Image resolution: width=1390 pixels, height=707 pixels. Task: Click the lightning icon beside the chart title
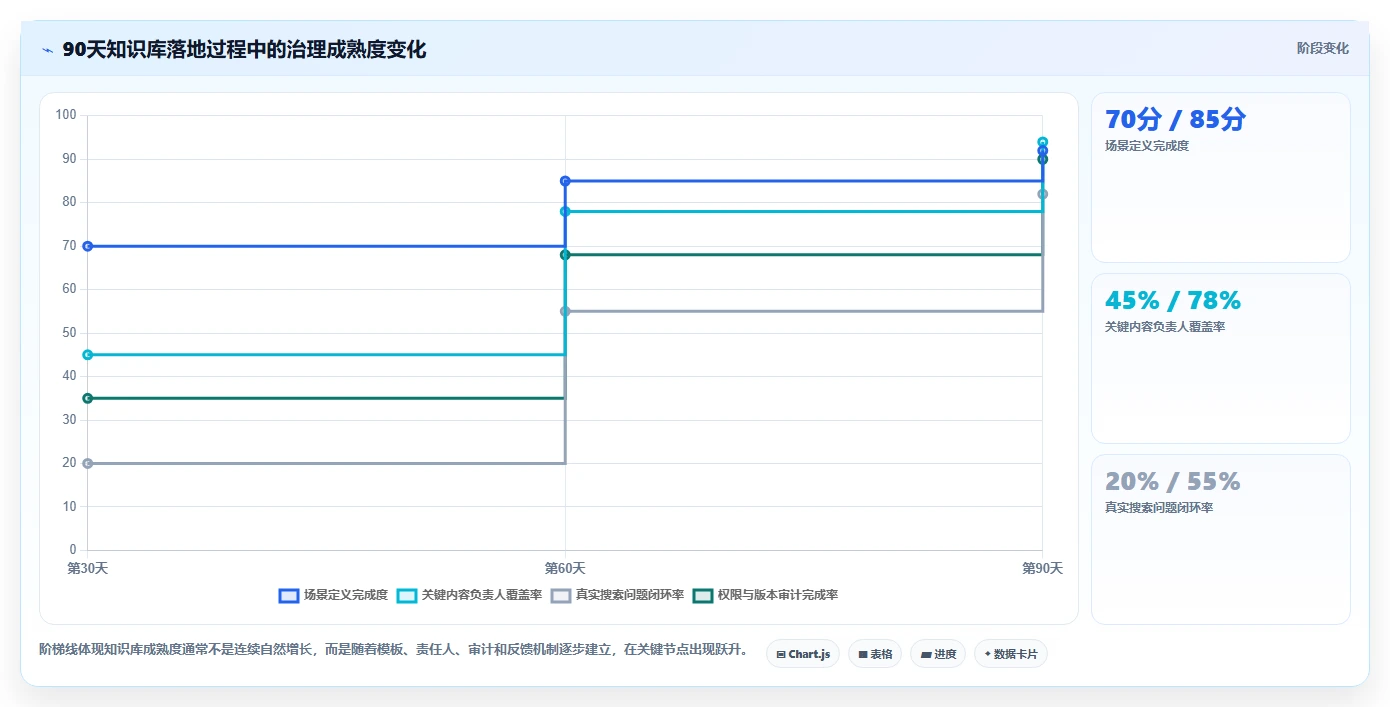tap(47, 50)
